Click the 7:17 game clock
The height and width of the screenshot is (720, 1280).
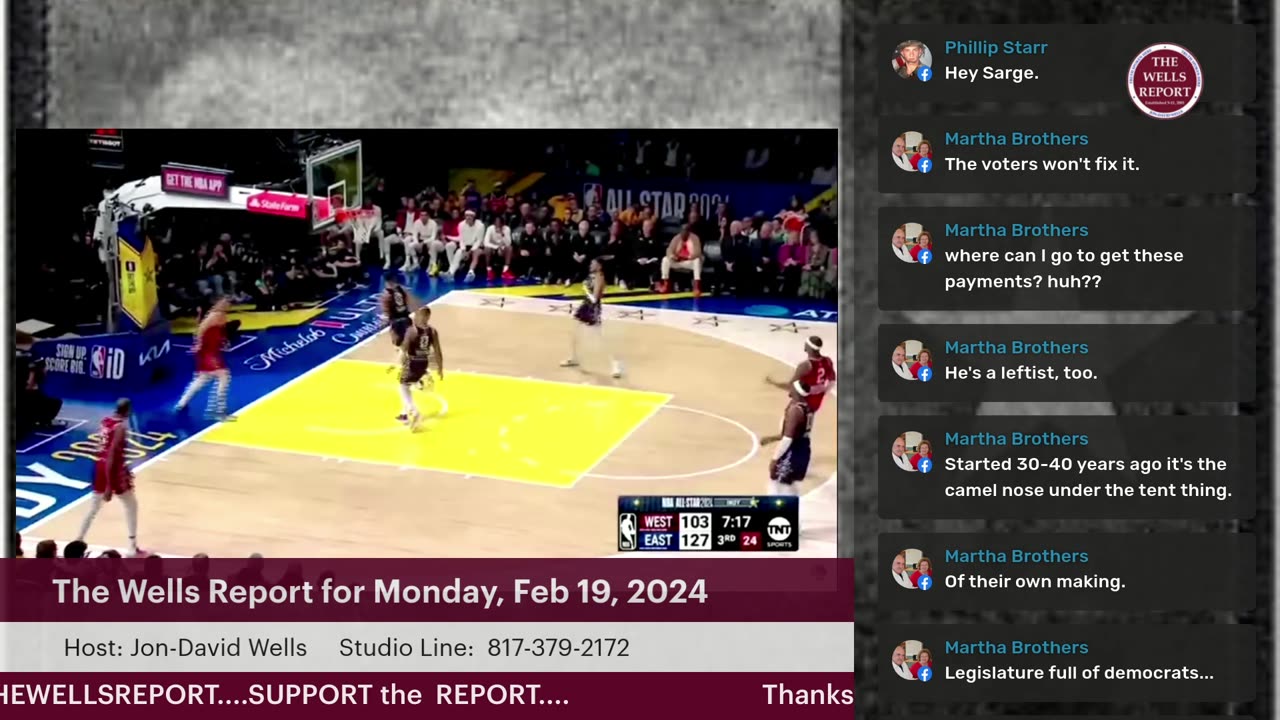tap(736, 522)
